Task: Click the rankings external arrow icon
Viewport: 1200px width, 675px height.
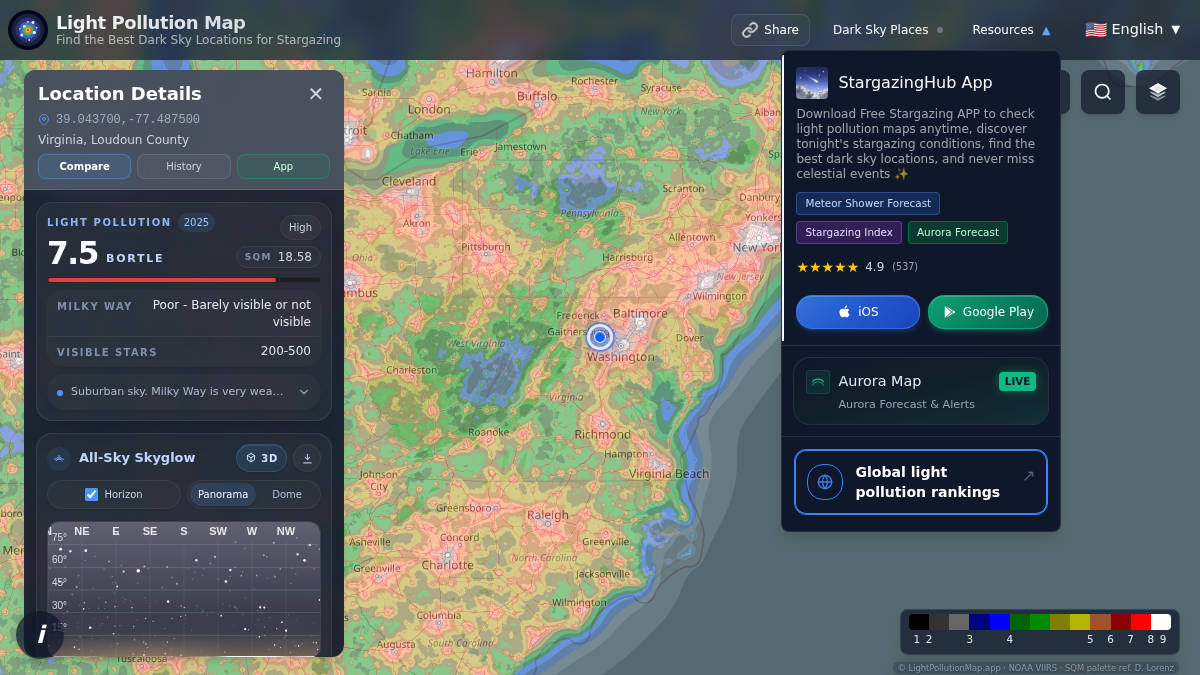Action: click(1028, 476)
